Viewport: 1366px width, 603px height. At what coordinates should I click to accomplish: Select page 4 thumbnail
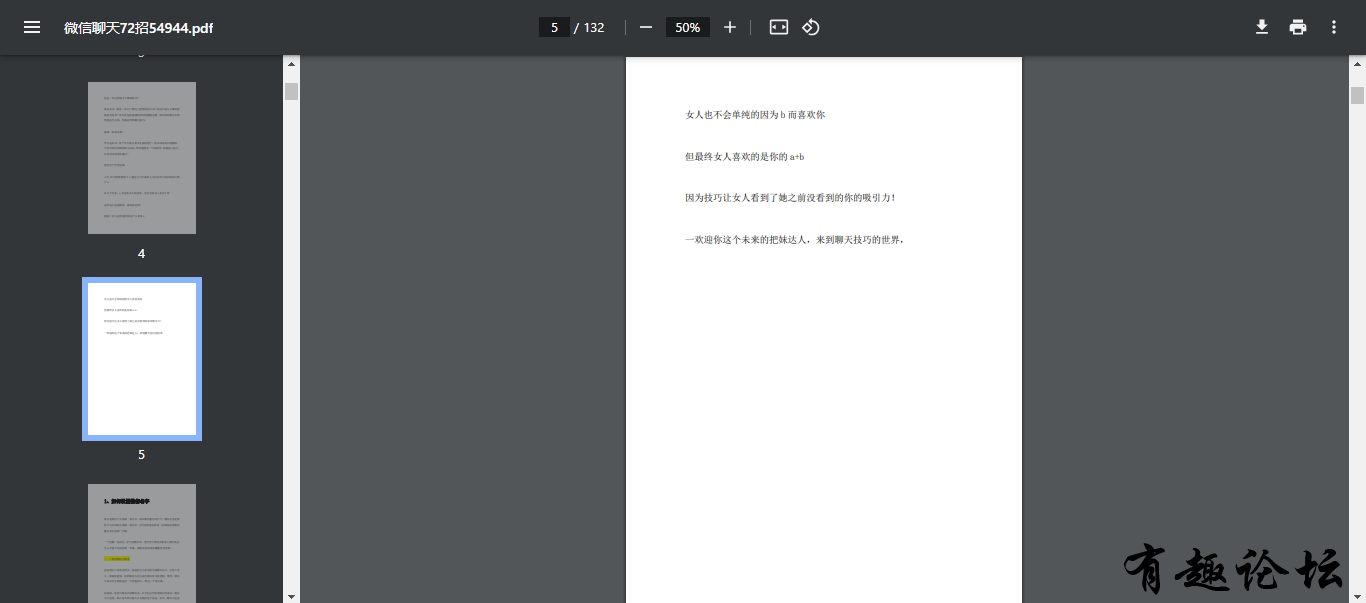coord(142,158)
